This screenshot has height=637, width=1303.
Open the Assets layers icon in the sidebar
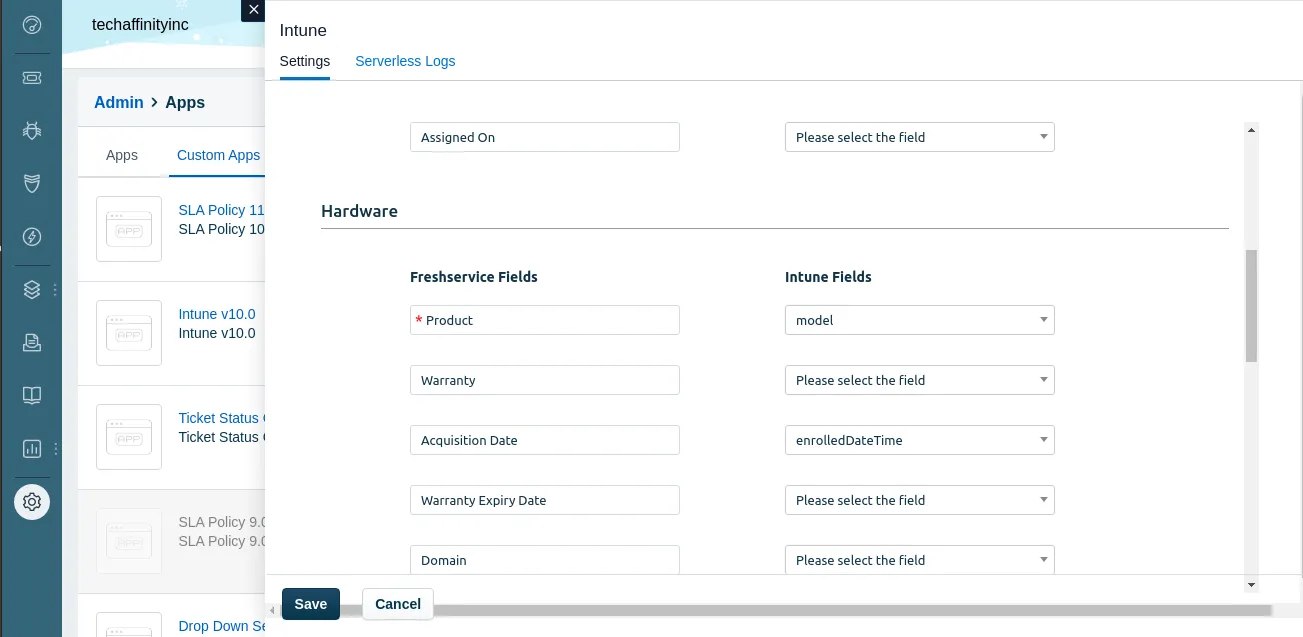pos(31,290)
